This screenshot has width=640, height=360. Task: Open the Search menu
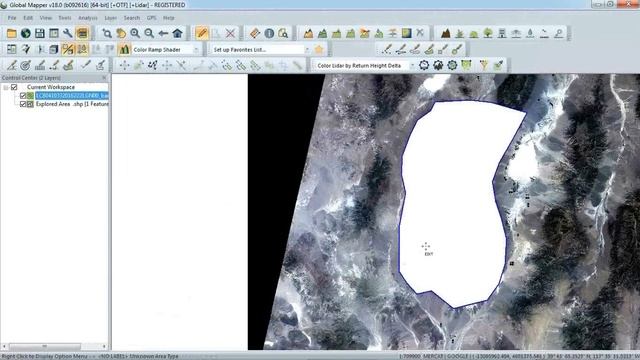click(x=132, y=18)
